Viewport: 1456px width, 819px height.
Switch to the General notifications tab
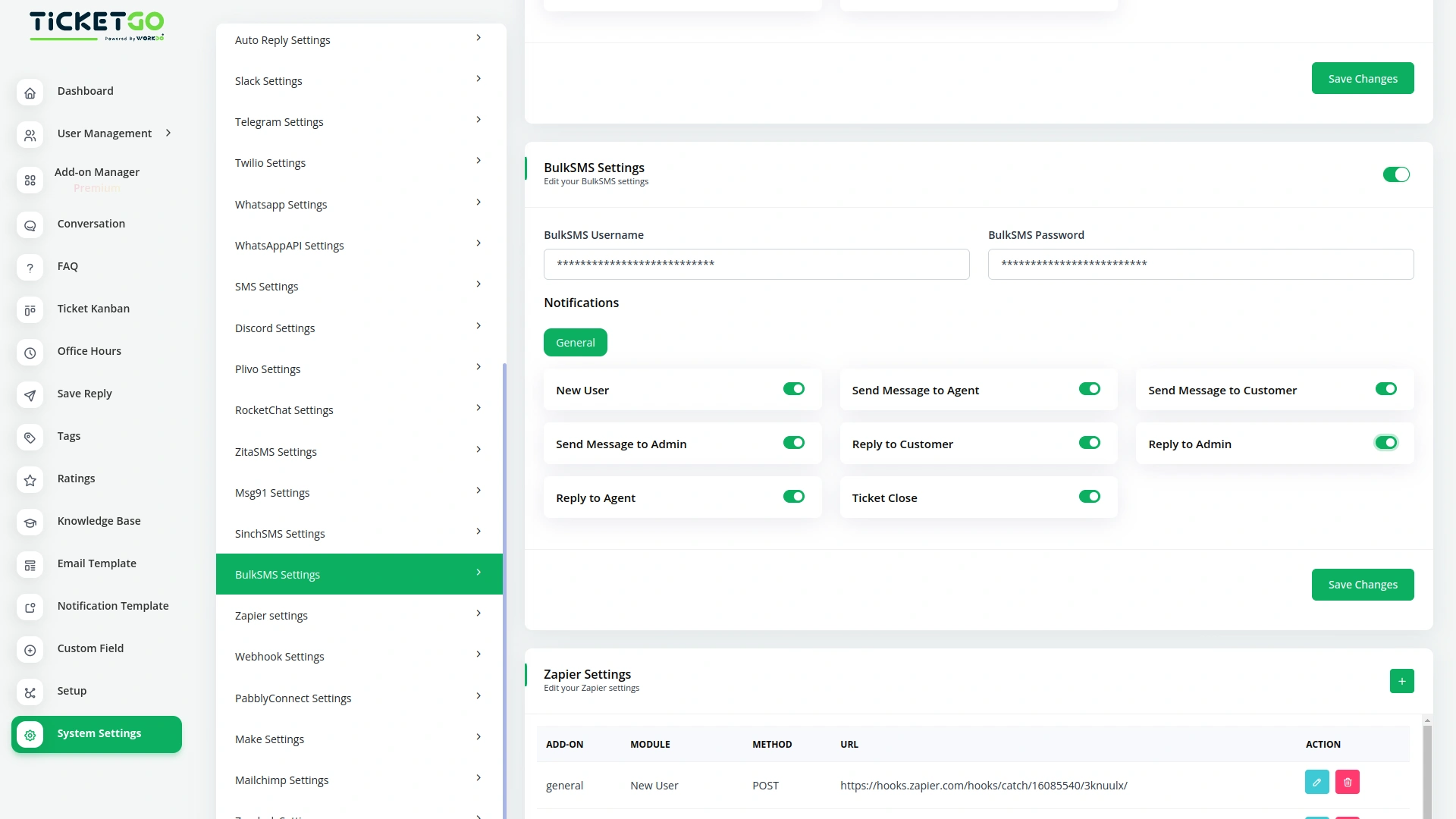click(x=575, y=342)
